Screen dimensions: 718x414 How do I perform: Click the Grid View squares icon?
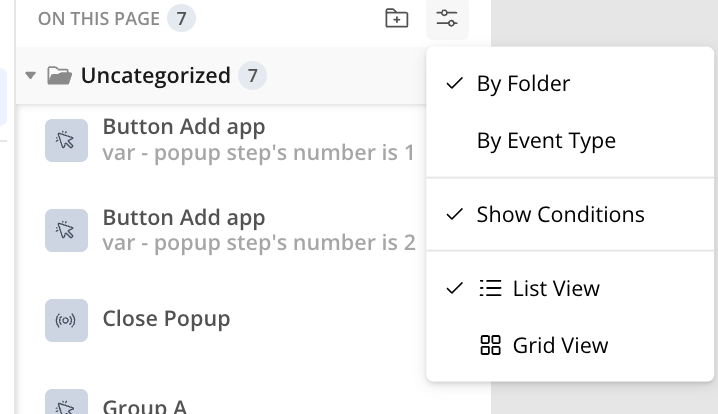(x=490, y=345)
